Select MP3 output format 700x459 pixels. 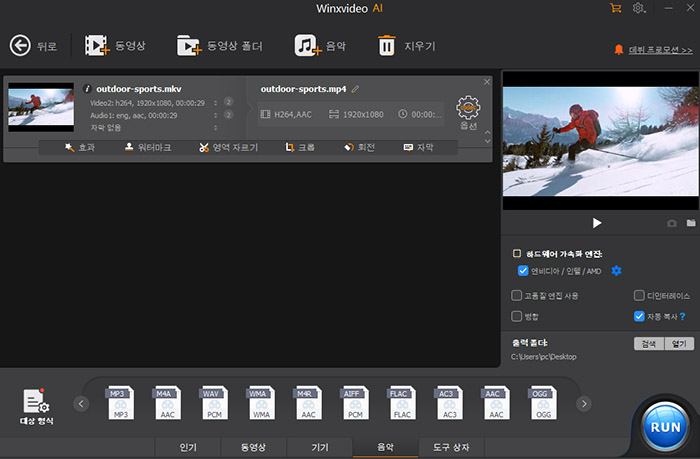[x=121, y=403]
